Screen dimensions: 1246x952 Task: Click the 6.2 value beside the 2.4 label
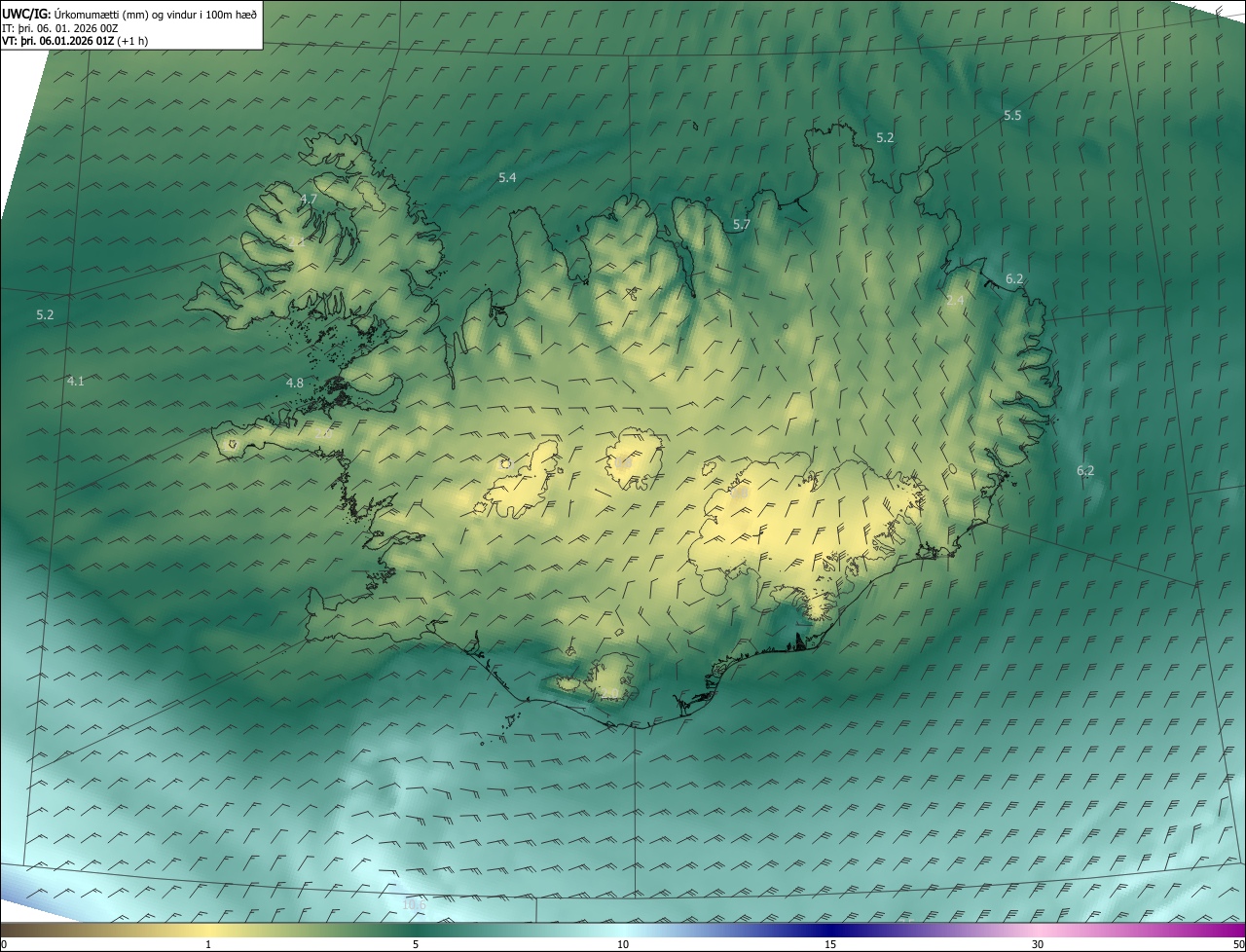pyautogui.click(x=1014, y=278)
